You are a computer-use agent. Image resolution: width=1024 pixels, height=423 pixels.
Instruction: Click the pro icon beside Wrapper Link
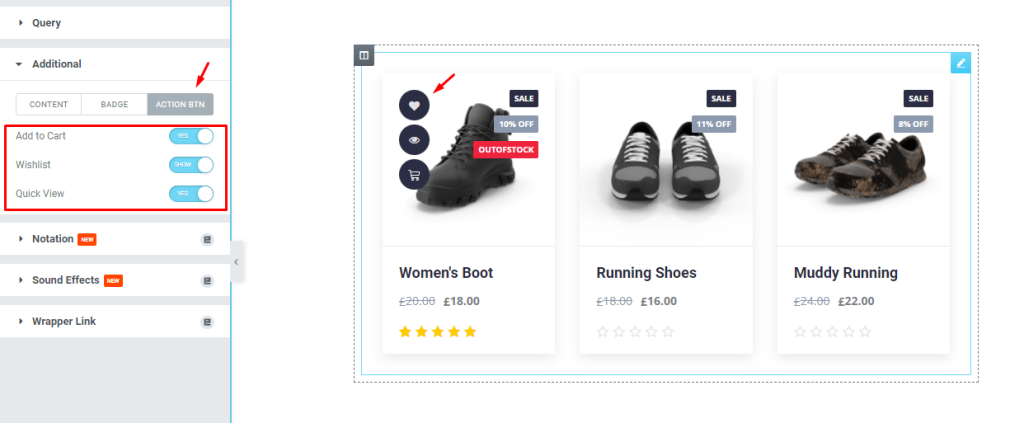point(207,322)
